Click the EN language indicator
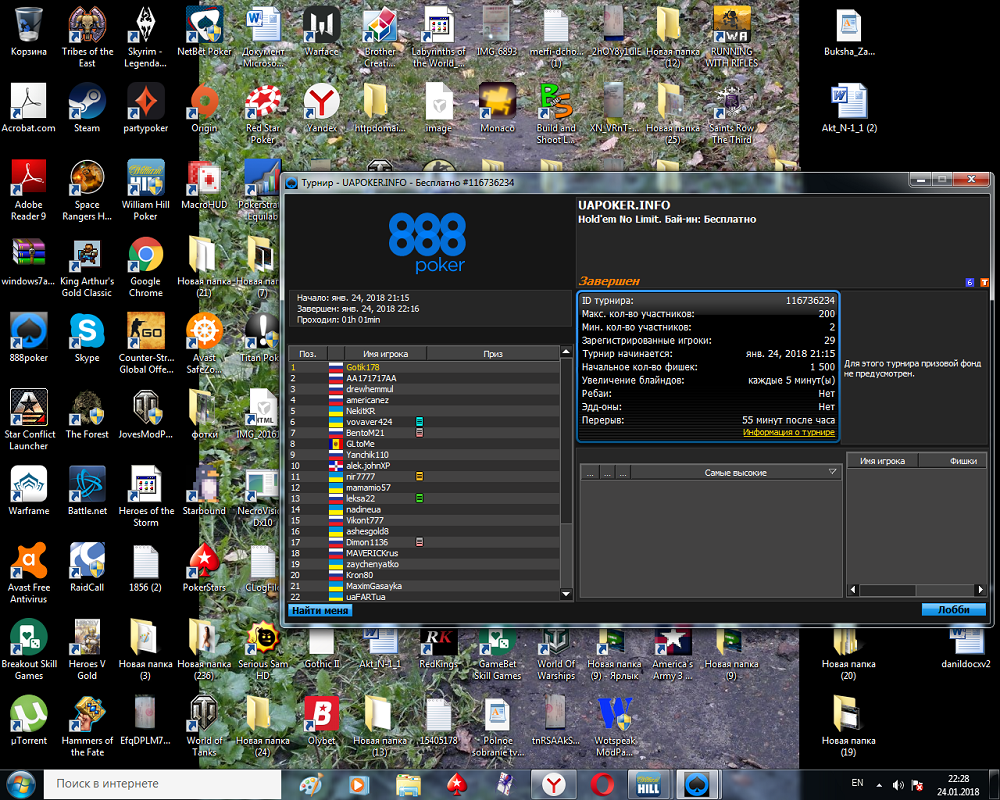 (x=857, y=783)
